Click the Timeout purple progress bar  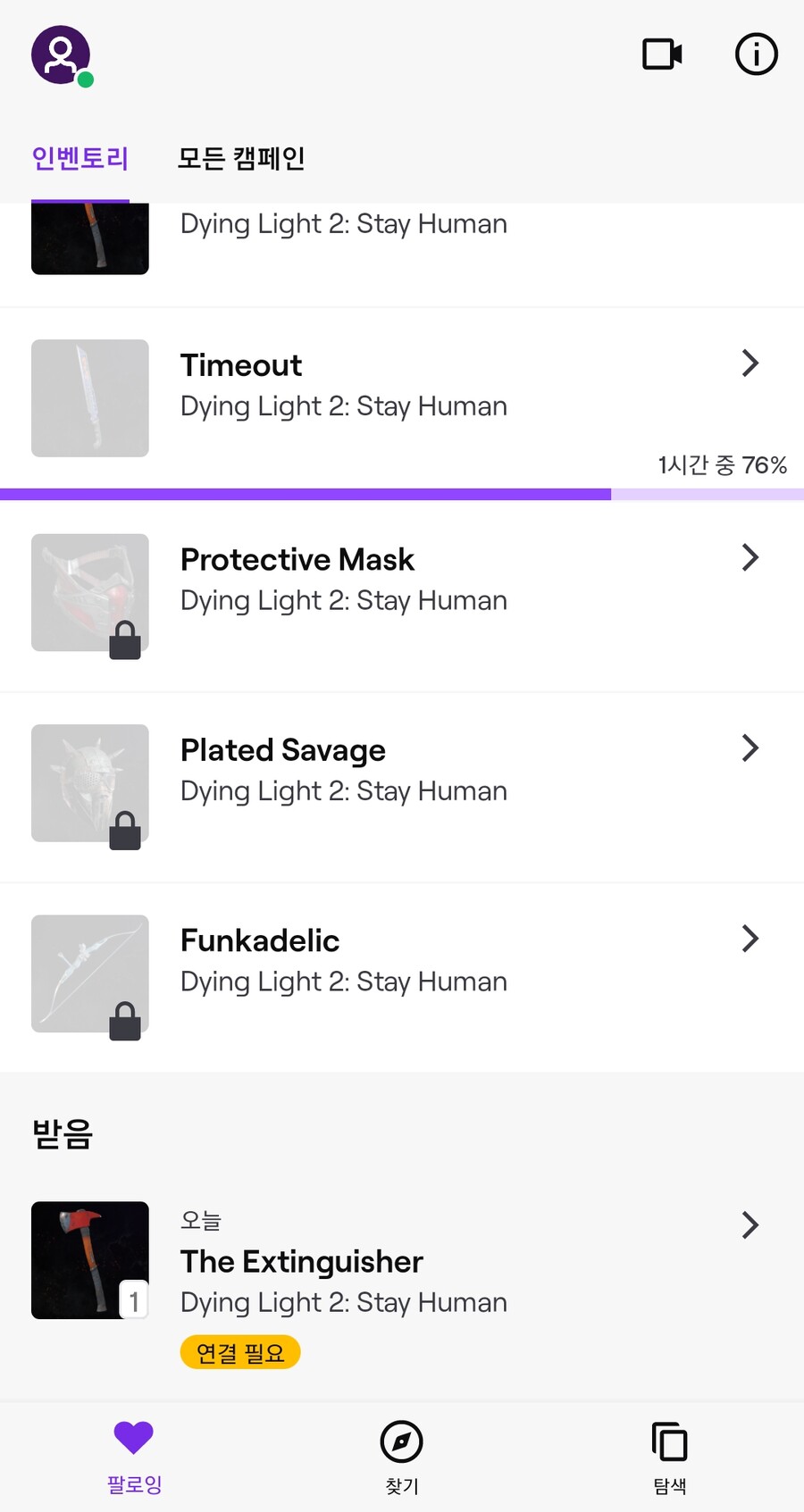point(306,494)
